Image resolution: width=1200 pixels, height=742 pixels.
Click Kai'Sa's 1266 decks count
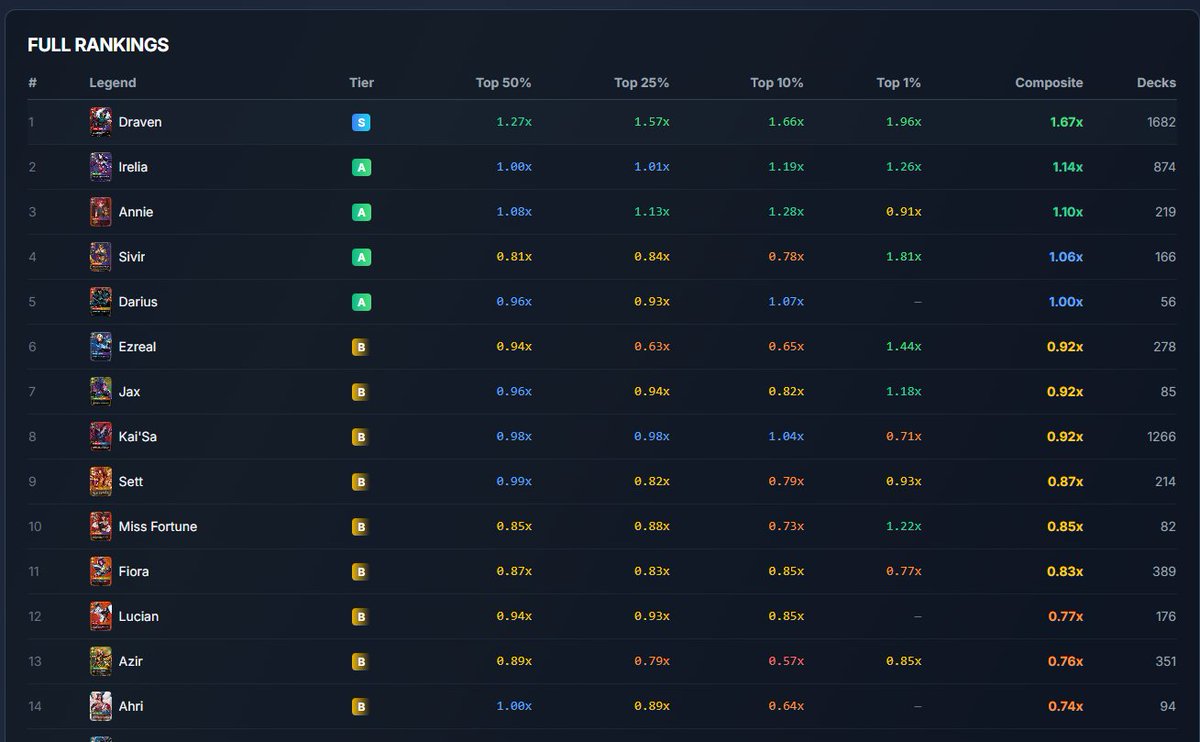(x=1161, y=437)
